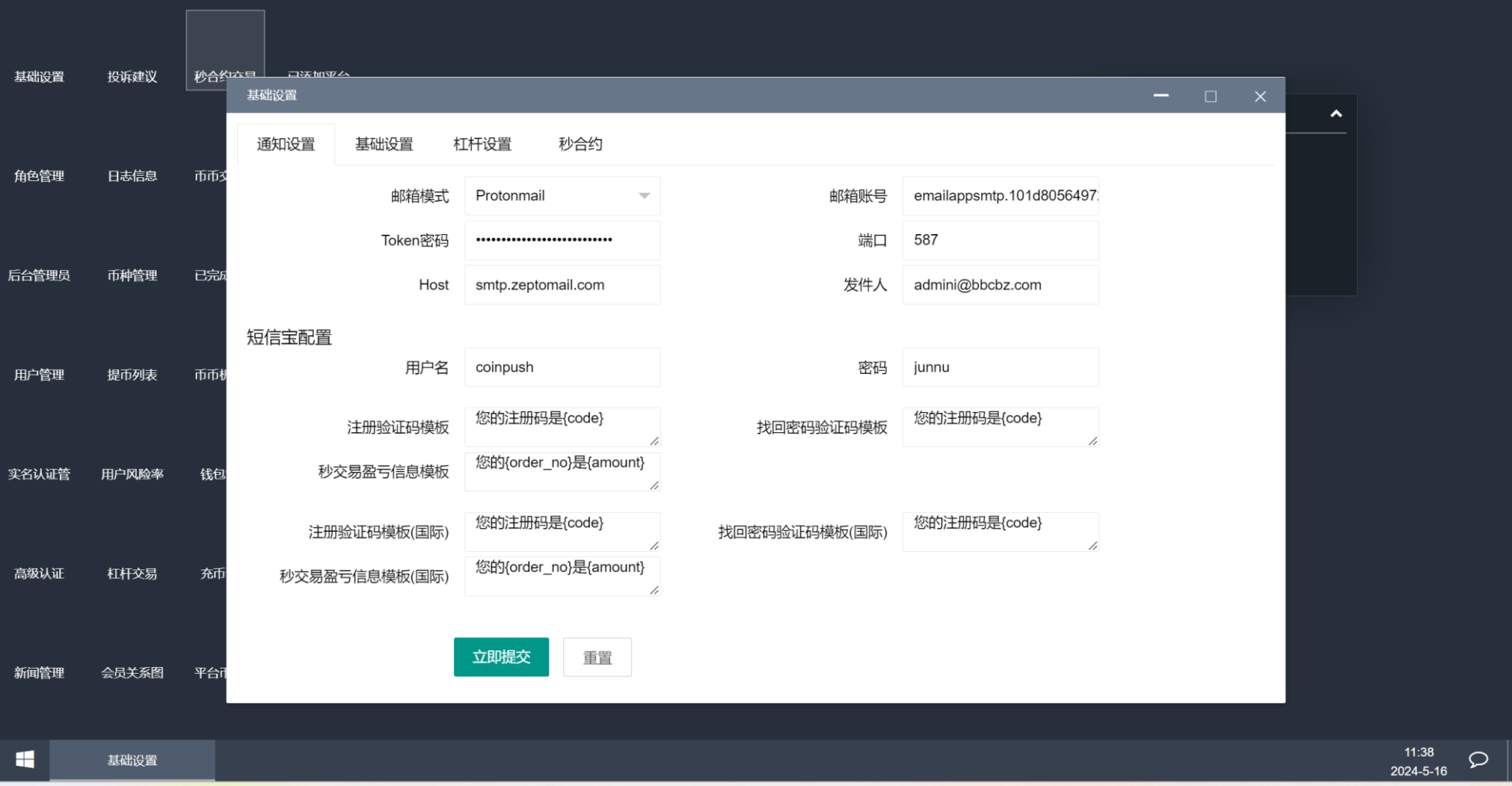Viewport: 1512px width, 786px height.
Task: Open the 日志信息 desktop icon
Action: coord(132,175)
